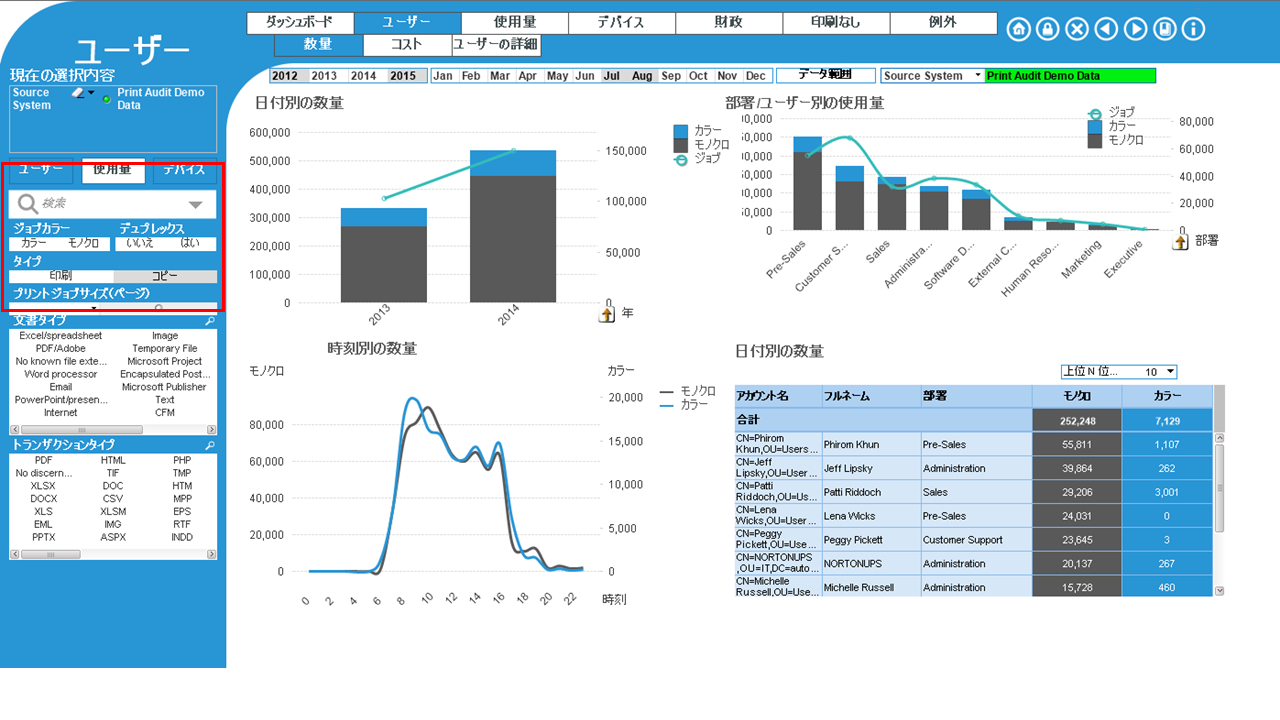This screenshot has height=720, width=1280.
Task: Switch to the デバイス top tab
Action: [621, 22]
